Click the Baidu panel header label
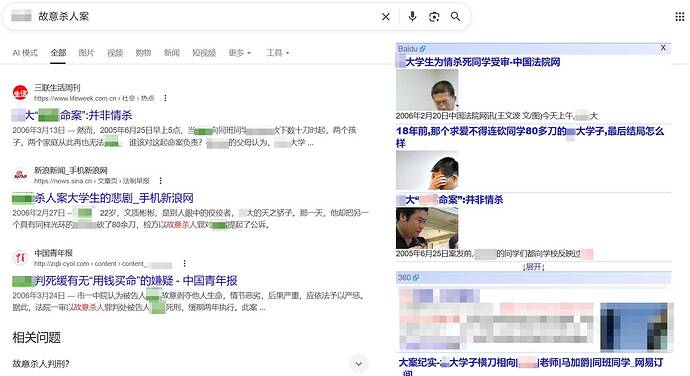Viewport: 690px width, 376px height. pos(407,49)
